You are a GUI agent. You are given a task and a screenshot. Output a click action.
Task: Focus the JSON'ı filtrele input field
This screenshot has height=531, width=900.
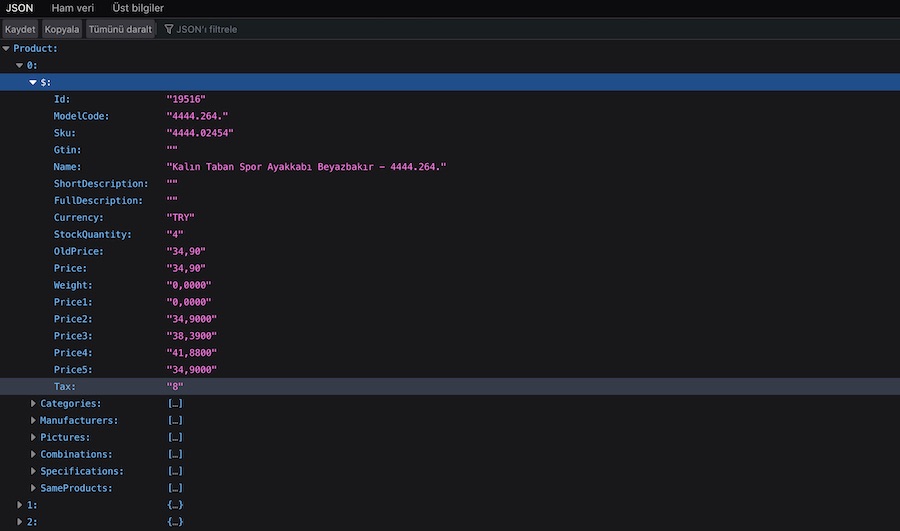(x=207, y=29)
